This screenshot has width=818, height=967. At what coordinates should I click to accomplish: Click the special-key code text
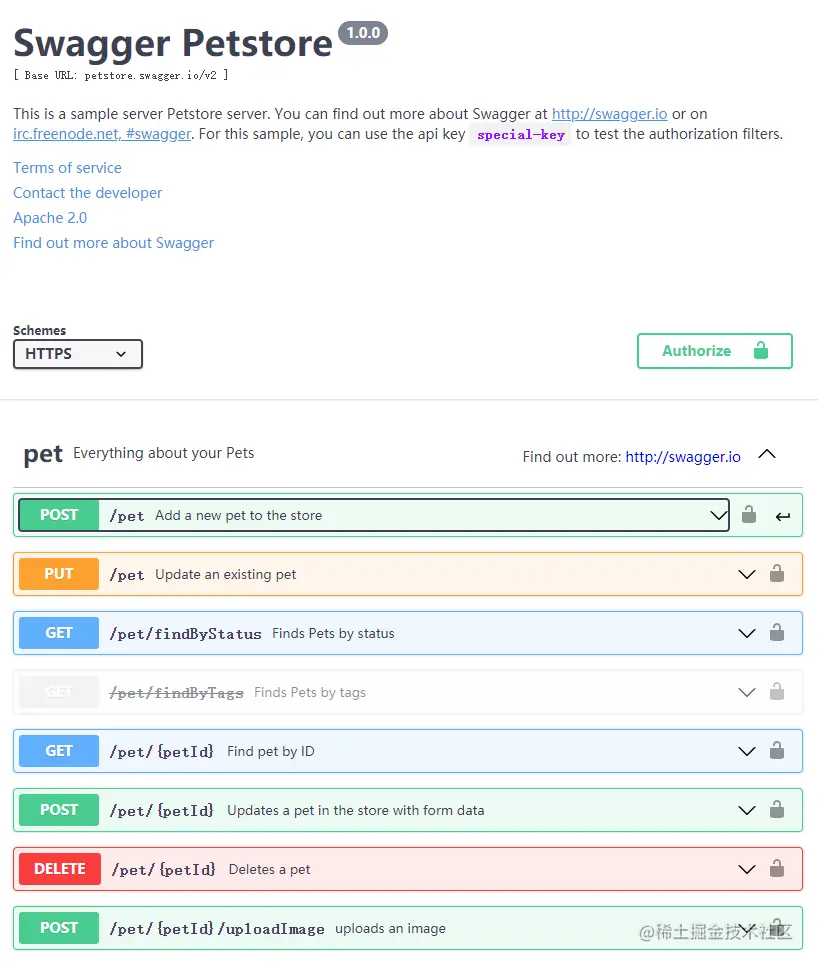[x=521, y=134]
